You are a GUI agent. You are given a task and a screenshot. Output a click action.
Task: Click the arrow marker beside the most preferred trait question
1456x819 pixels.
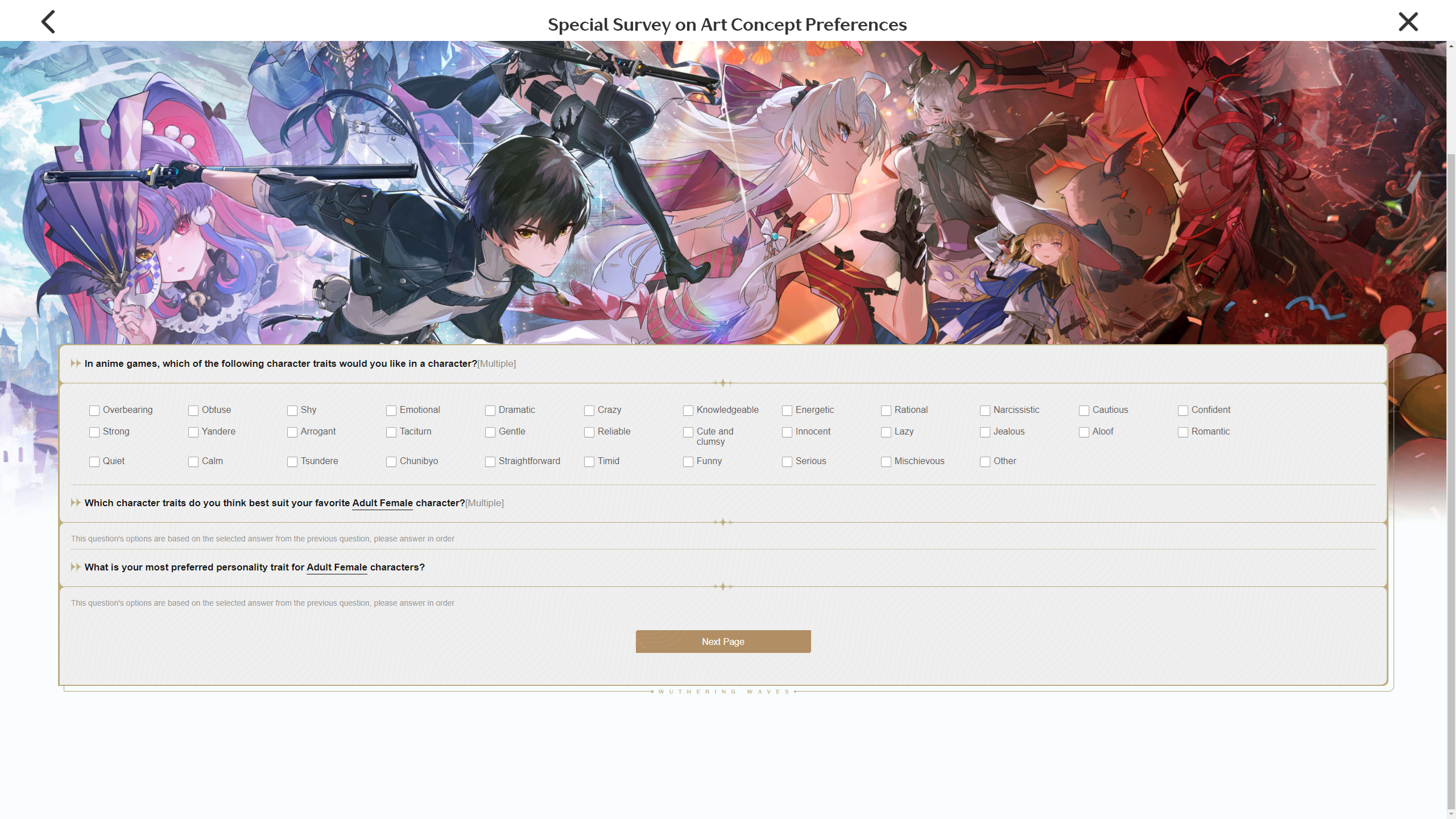(x=75, y=567)
